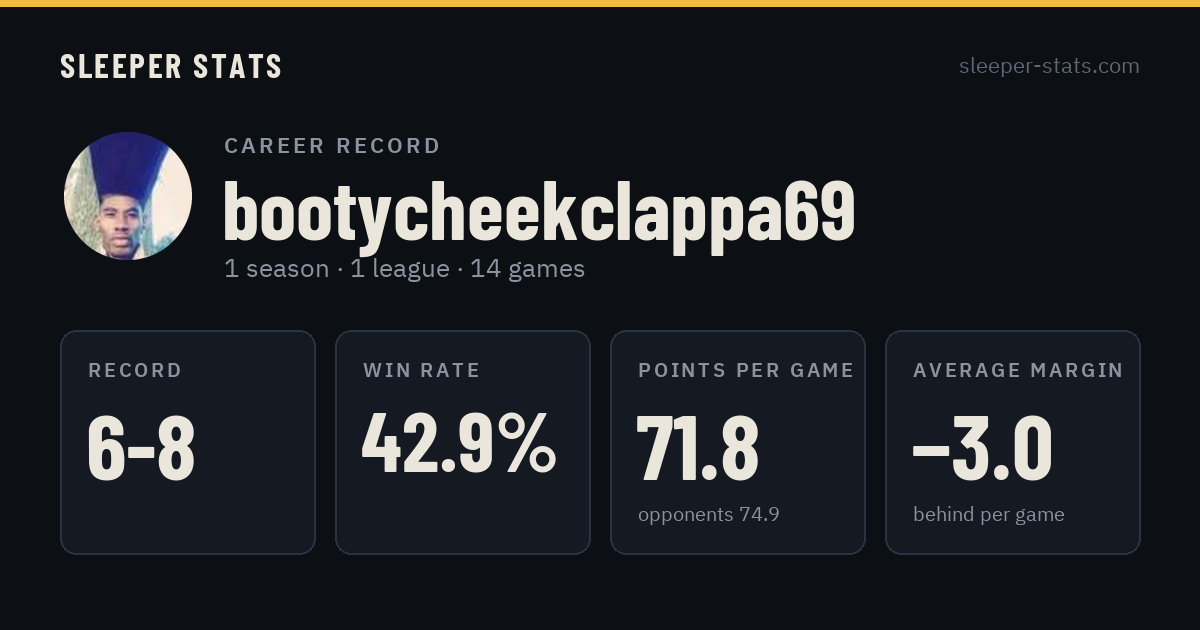Click the '1 season · 1 league · 14 games' line
Screen dimensions: 1200x630
click(404, 269)
